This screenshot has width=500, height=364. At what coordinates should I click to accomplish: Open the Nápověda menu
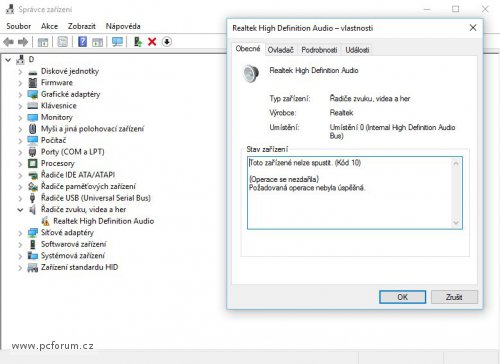click(123, 26)
